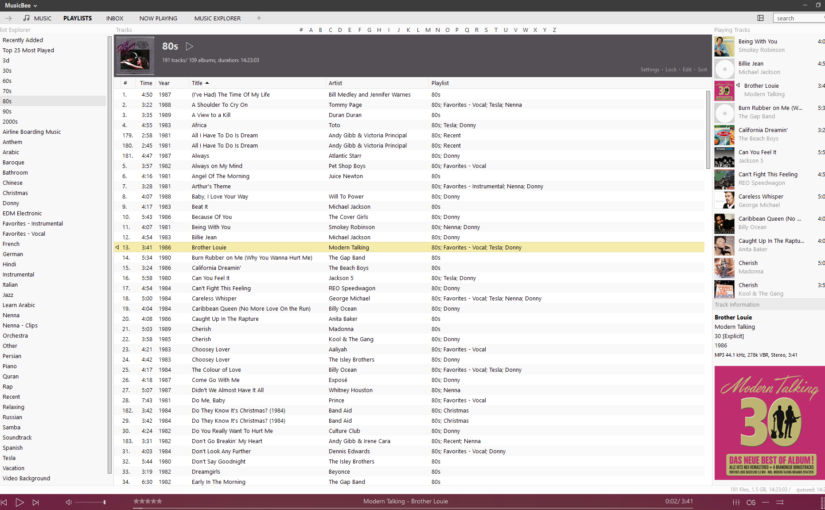Switch to the PLAYLISTS tab
825x510 pixels.
coord(77,18)
